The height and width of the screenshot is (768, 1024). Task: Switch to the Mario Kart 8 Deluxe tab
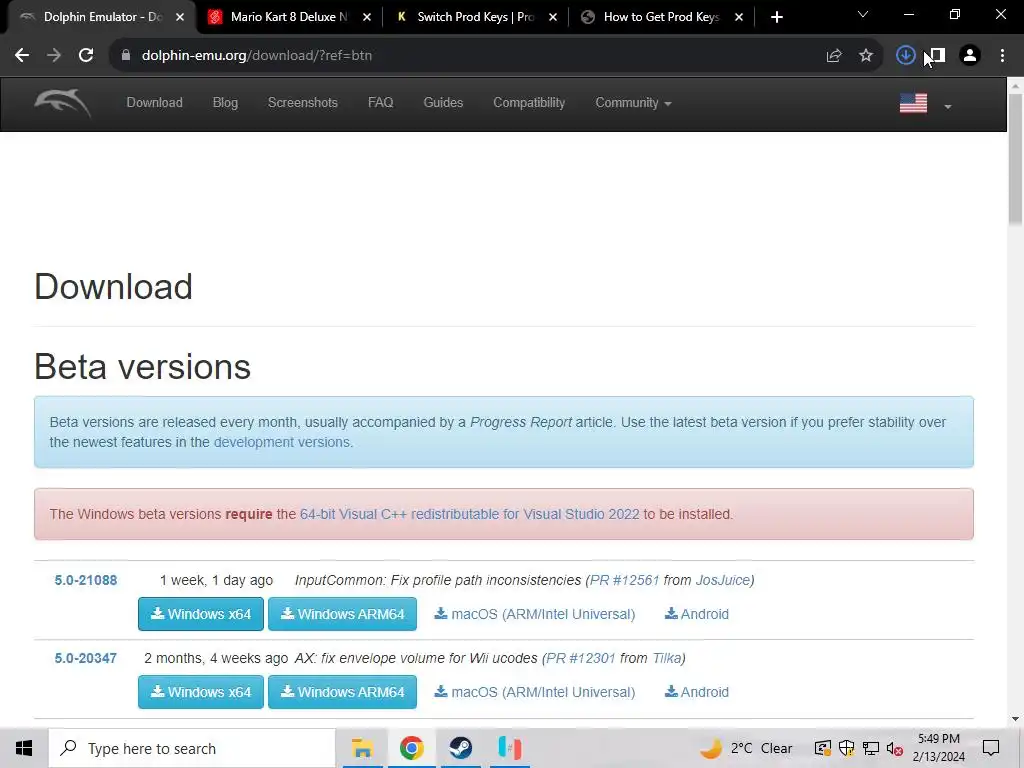pos(288,17)
